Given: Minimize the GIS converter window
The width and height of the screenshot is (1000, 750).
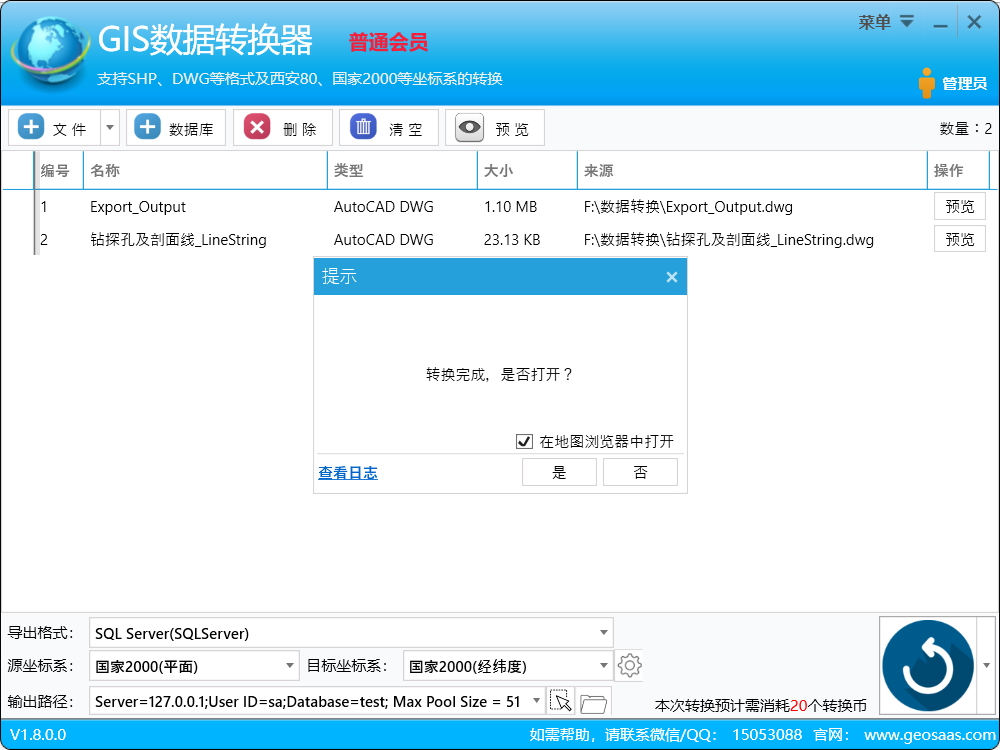Looking at the screenshot, I should [940, 24].
